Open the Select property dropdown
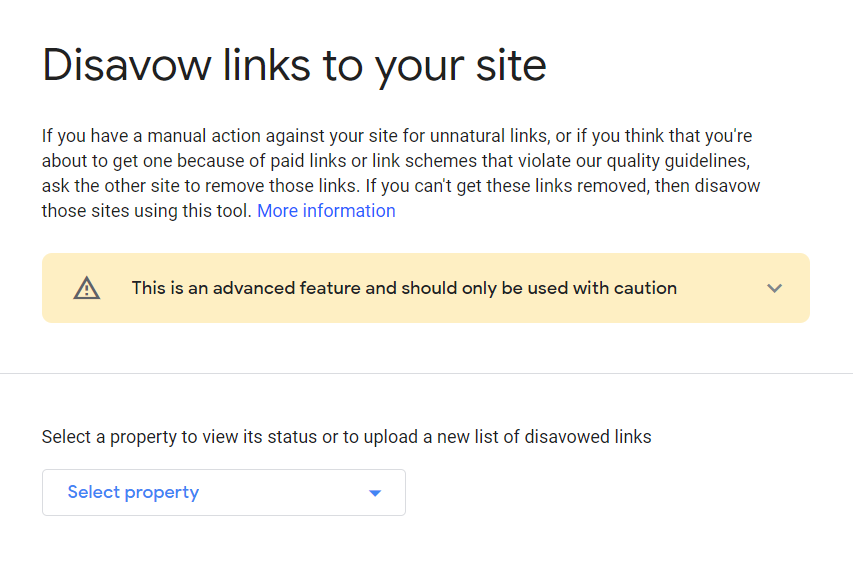853x588 pixels. [223, 492]
